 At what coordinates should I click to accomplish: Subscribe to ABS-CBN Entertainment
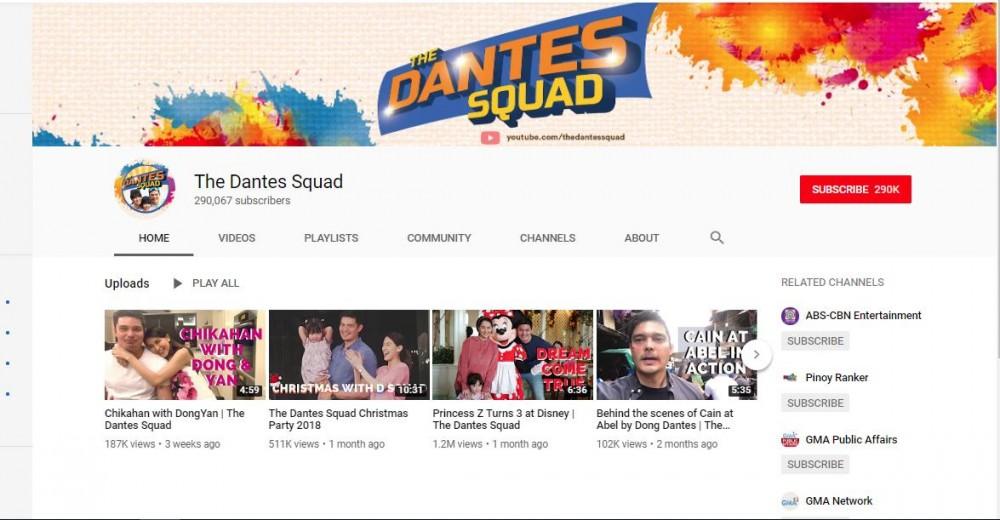pos(815,341)
